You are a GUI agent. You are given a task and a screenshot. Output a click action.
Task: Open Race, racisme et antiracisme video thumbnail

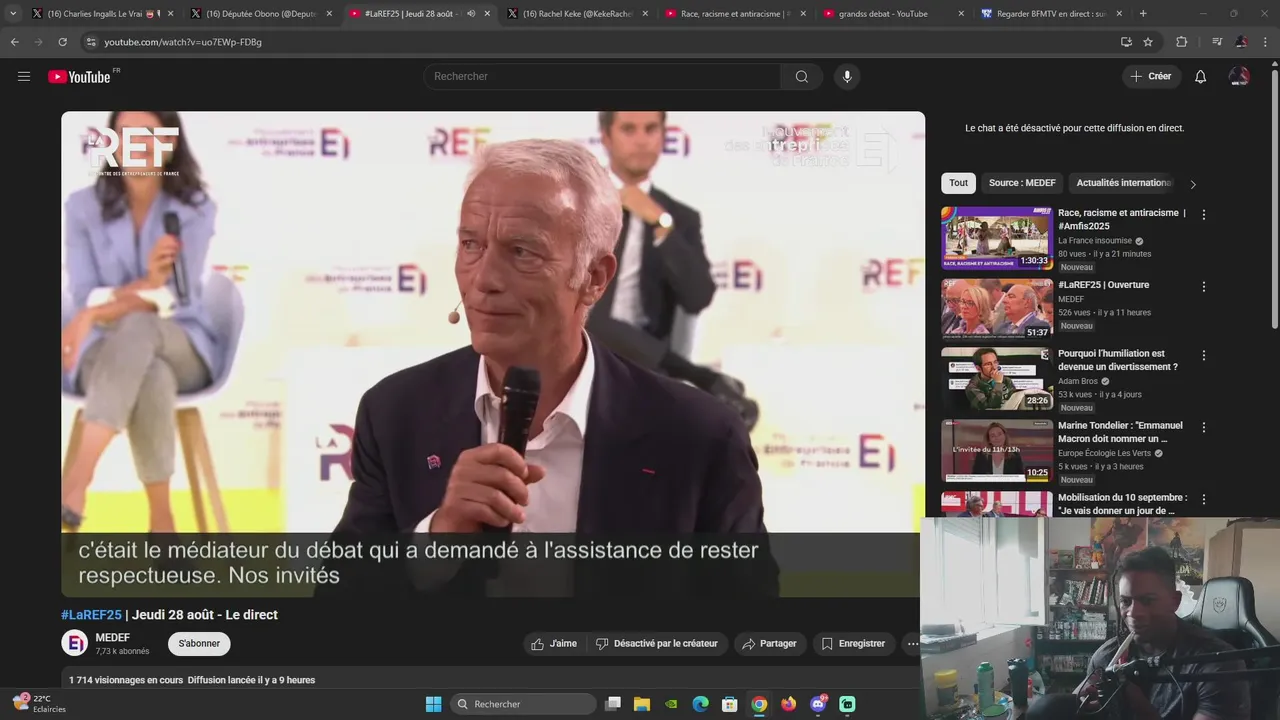996,238
